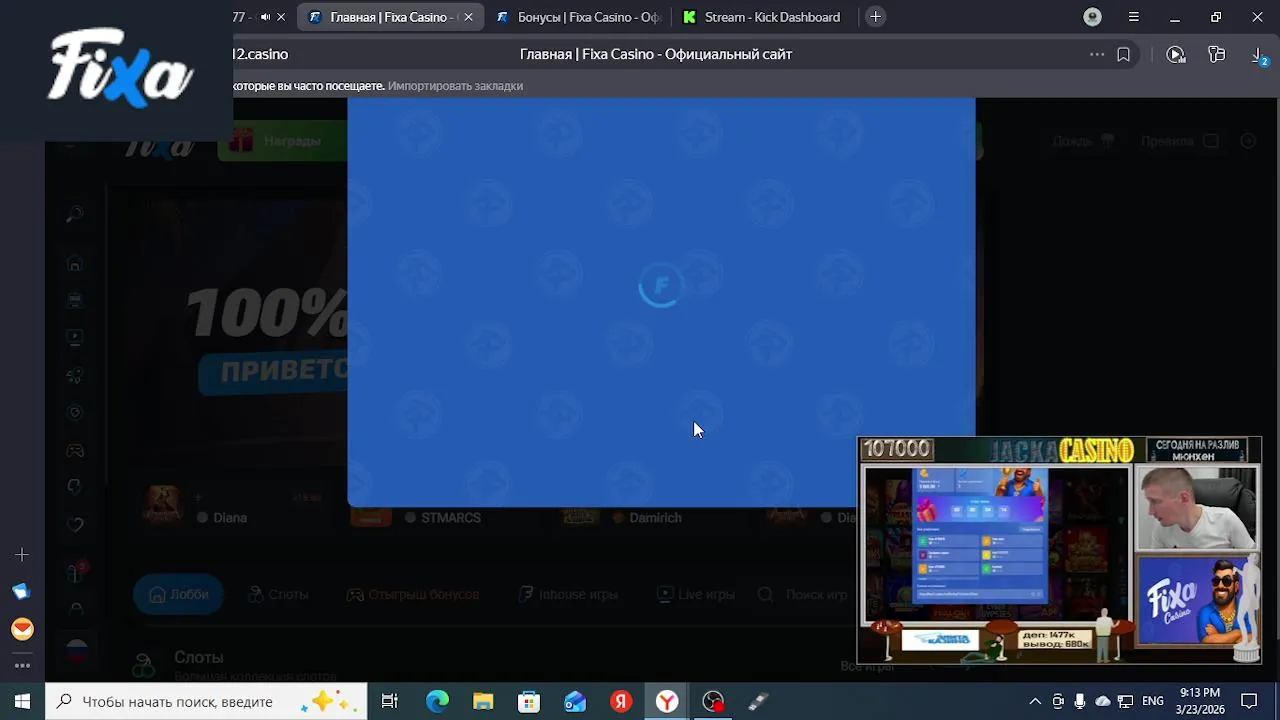Click the address bar page title

click(656, 54)
